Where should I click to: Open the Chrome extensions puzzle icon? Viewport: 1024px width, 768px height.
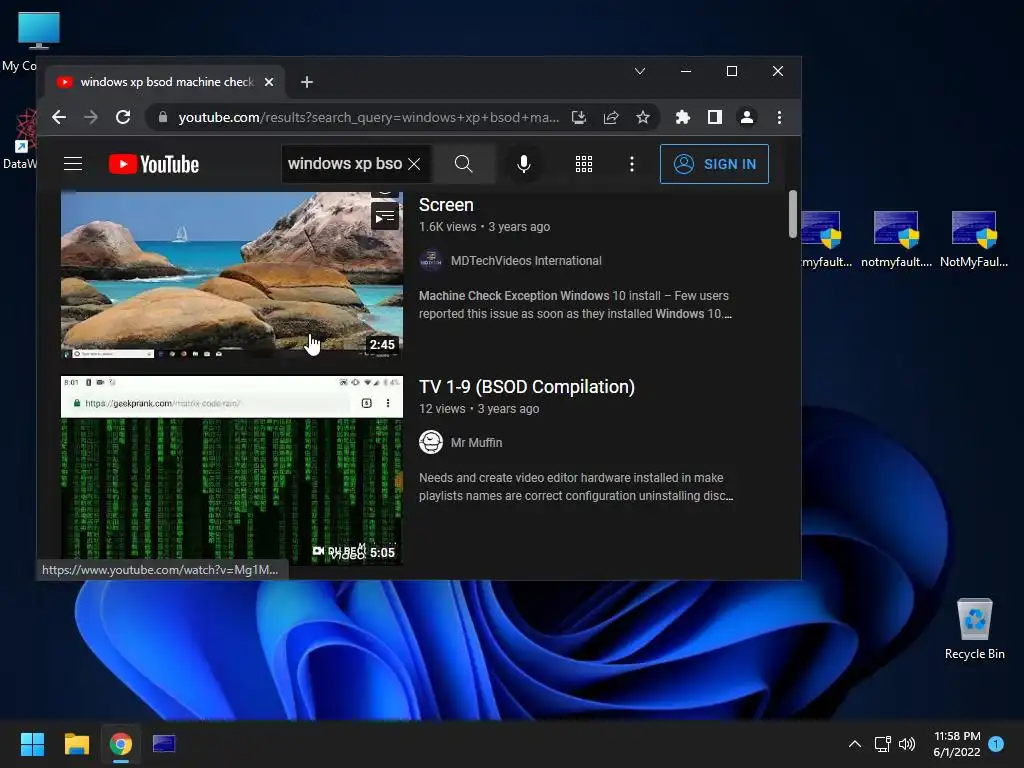(682, 117)
